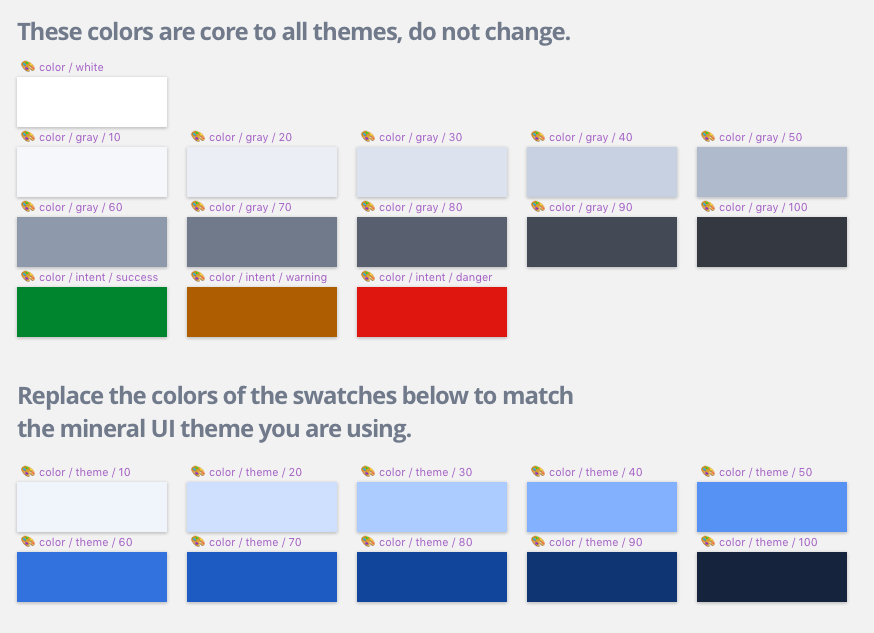Select the white color swatch
Screen dimensions: 874x633
coord(92,102)
